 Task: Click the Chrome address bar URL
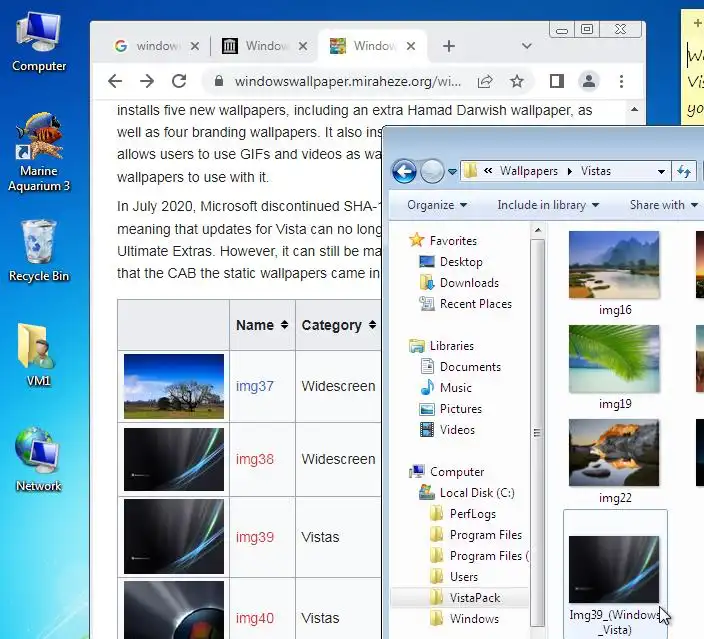click(348, 81)
